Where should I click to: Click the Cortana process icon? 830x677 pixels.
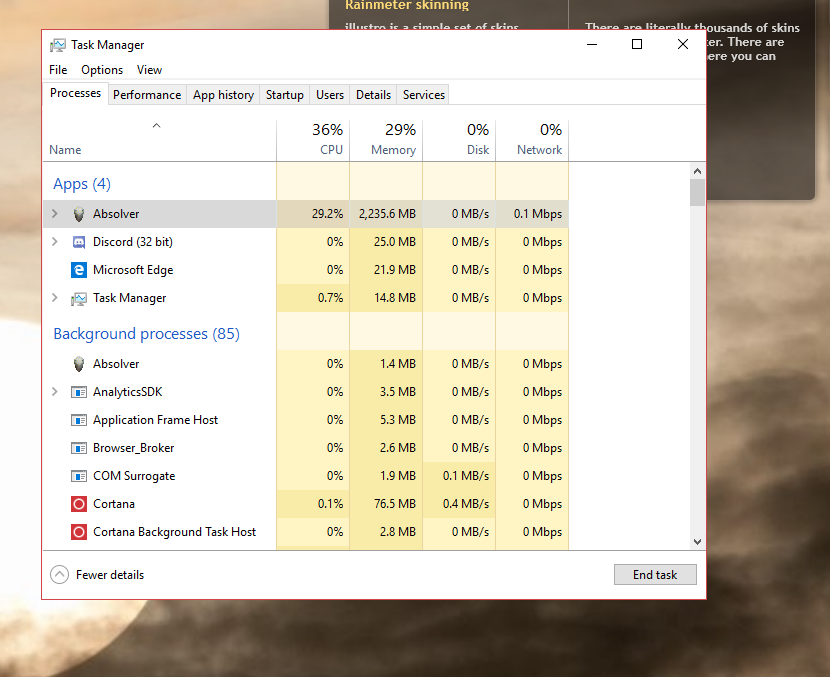(x=79, y=504)
